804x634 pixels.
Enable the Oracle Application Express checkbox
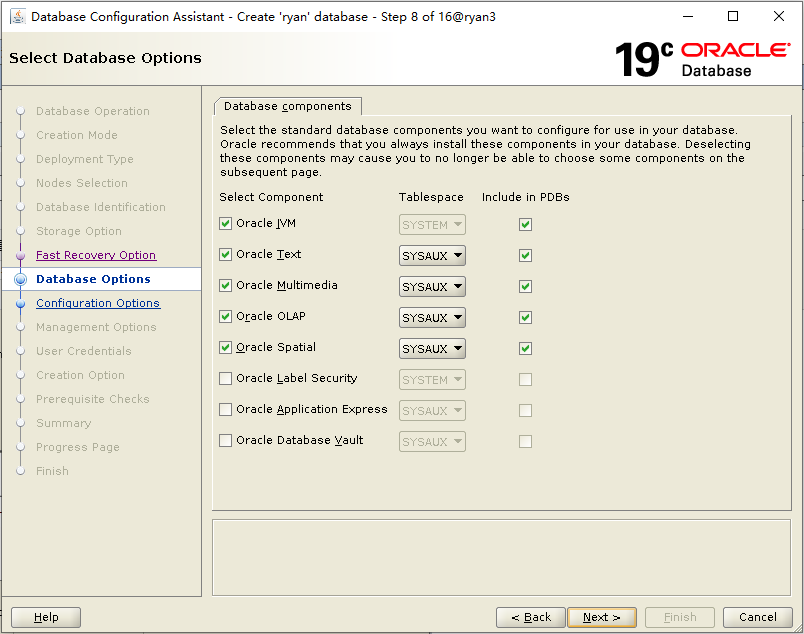coord(225,409)
